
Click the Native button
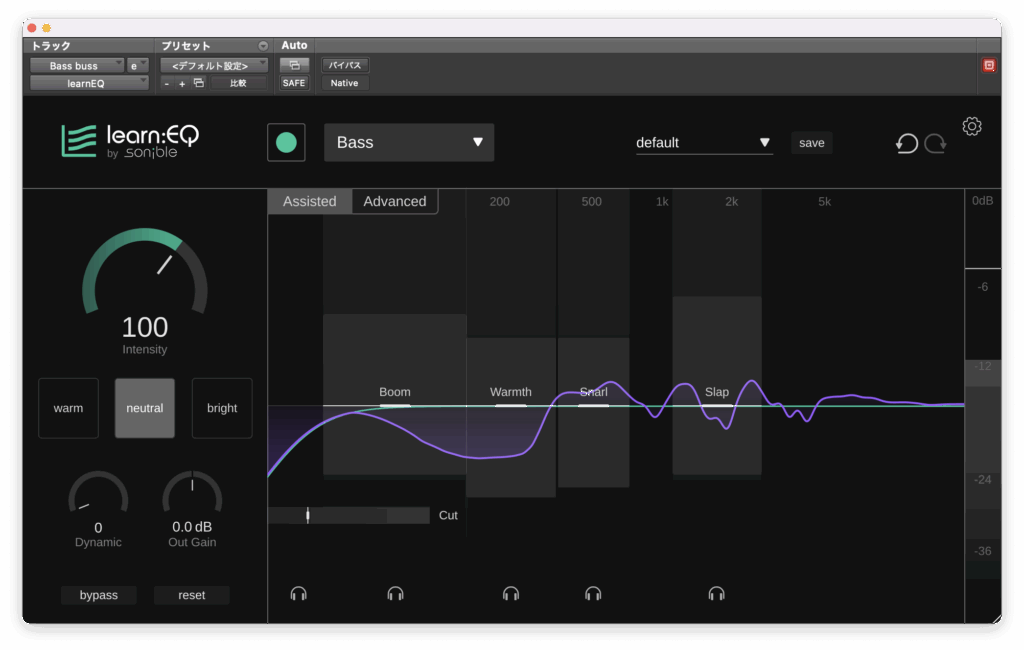344,83
